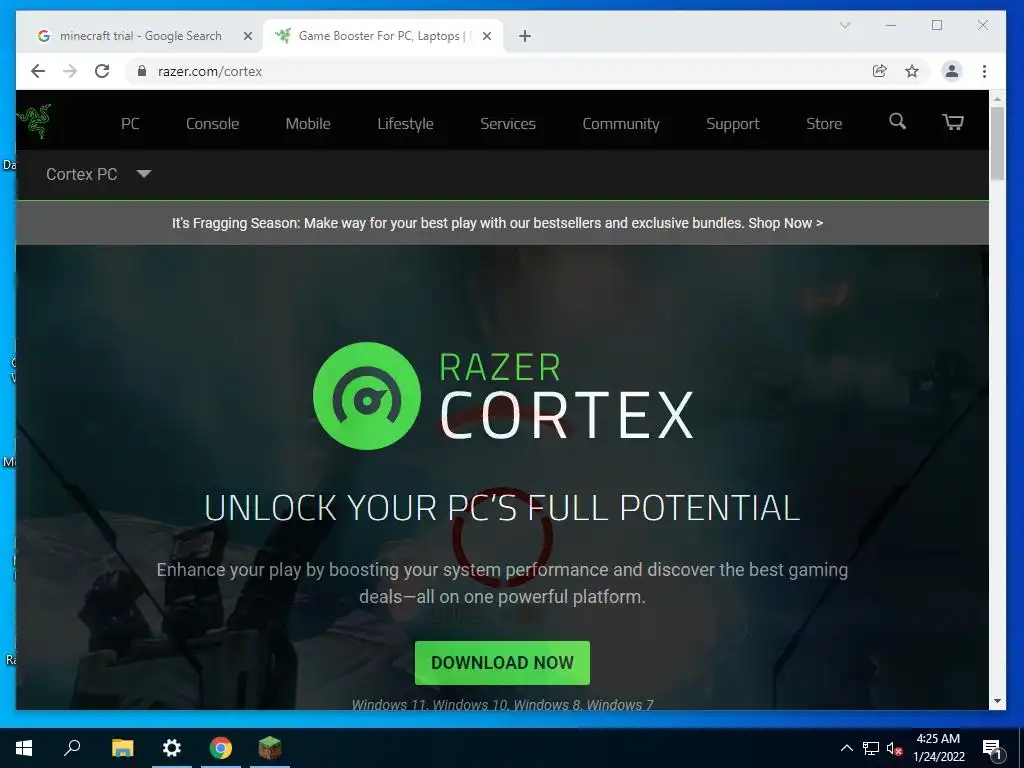Go back with the browser back arrow
The width and height of the screenshot is (1024, 768).
(x=38, y=71)
